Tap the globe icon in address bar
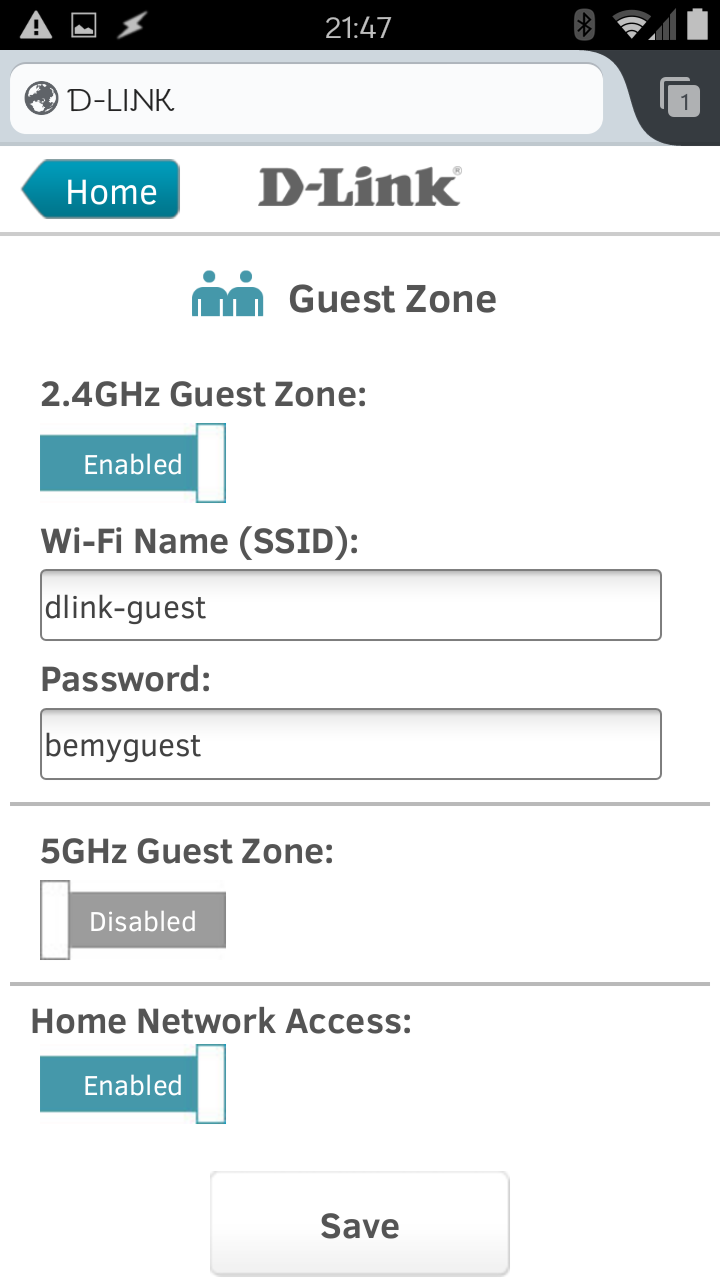The height and width of the screenshot is (1280, 720). pyautogui.click(x=42, y=98)
